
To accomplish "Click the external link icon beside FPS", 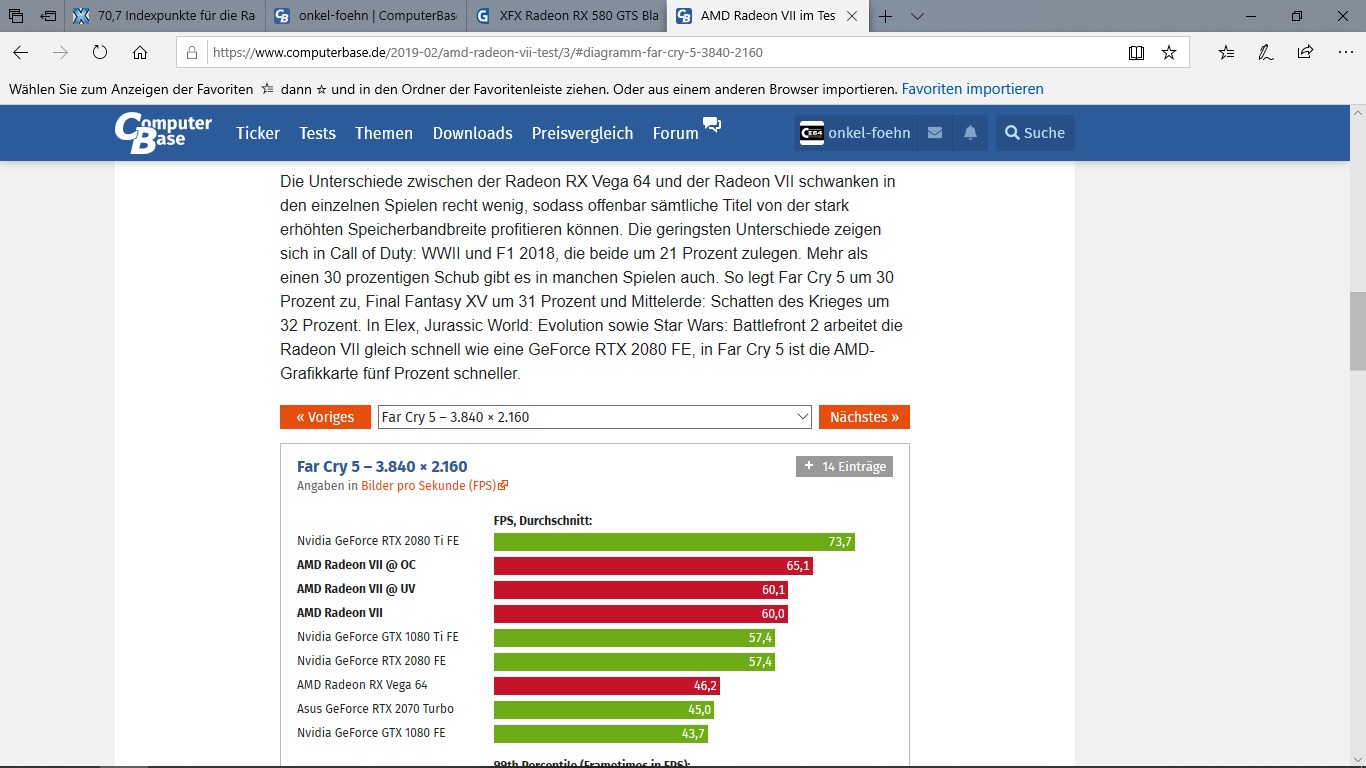I will [x=503, y=486].
